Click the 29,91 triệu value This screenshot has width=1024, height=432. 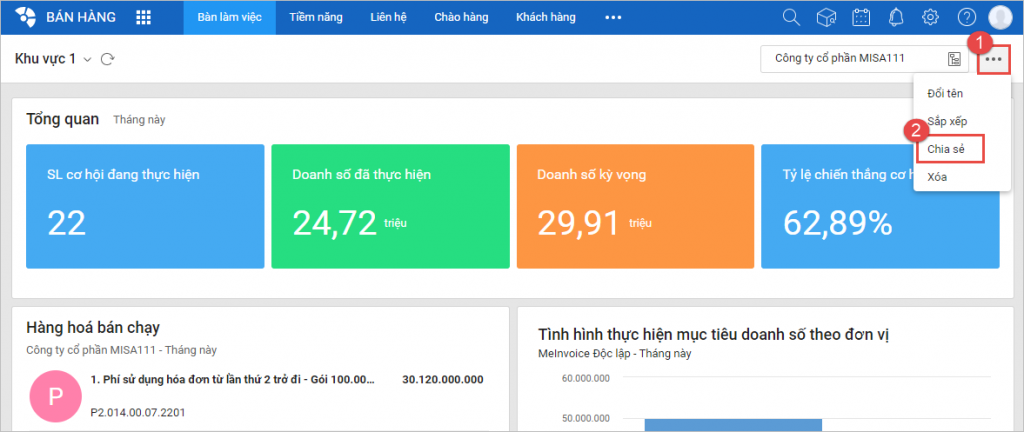(x=594, y=223)
